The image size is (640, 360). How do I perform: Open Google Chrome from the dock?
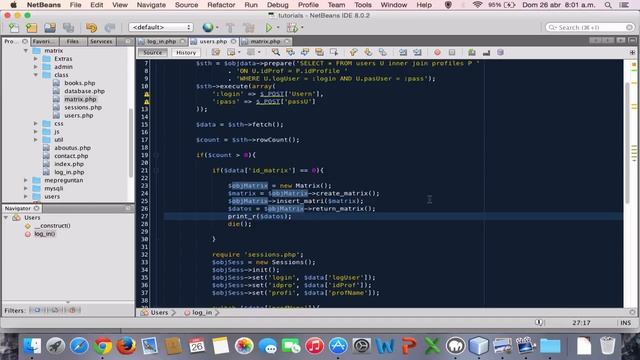click(103, 346)
